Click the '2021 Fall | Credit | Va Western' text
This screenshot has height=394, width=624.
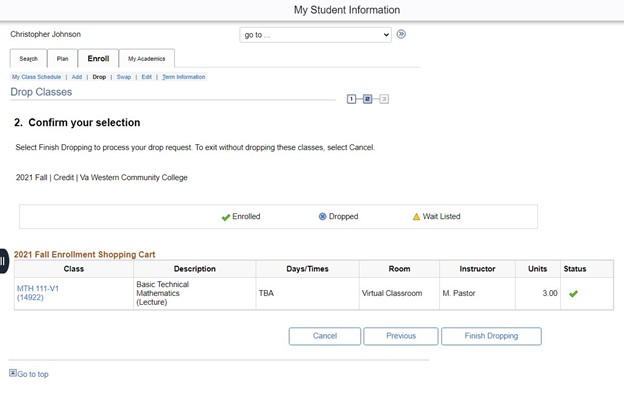click(101, 177)
